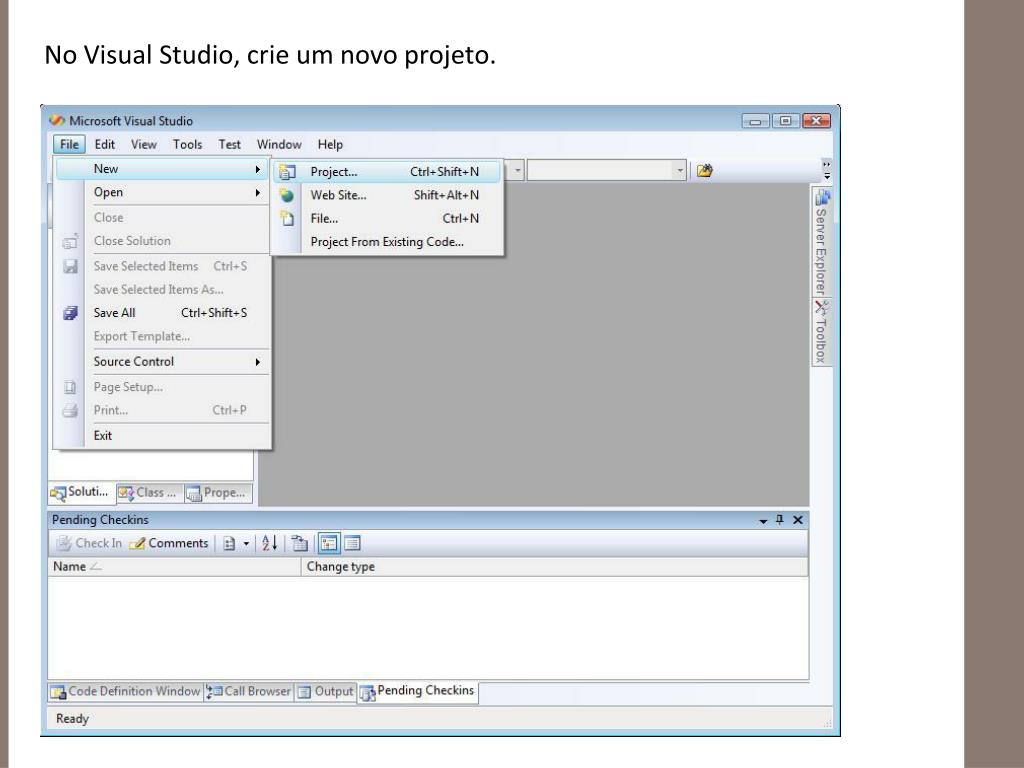The image size is (1024, 768).
Task: Switch to the Call Browser tab
Action: pyautogui.click(x=249, y=692)
